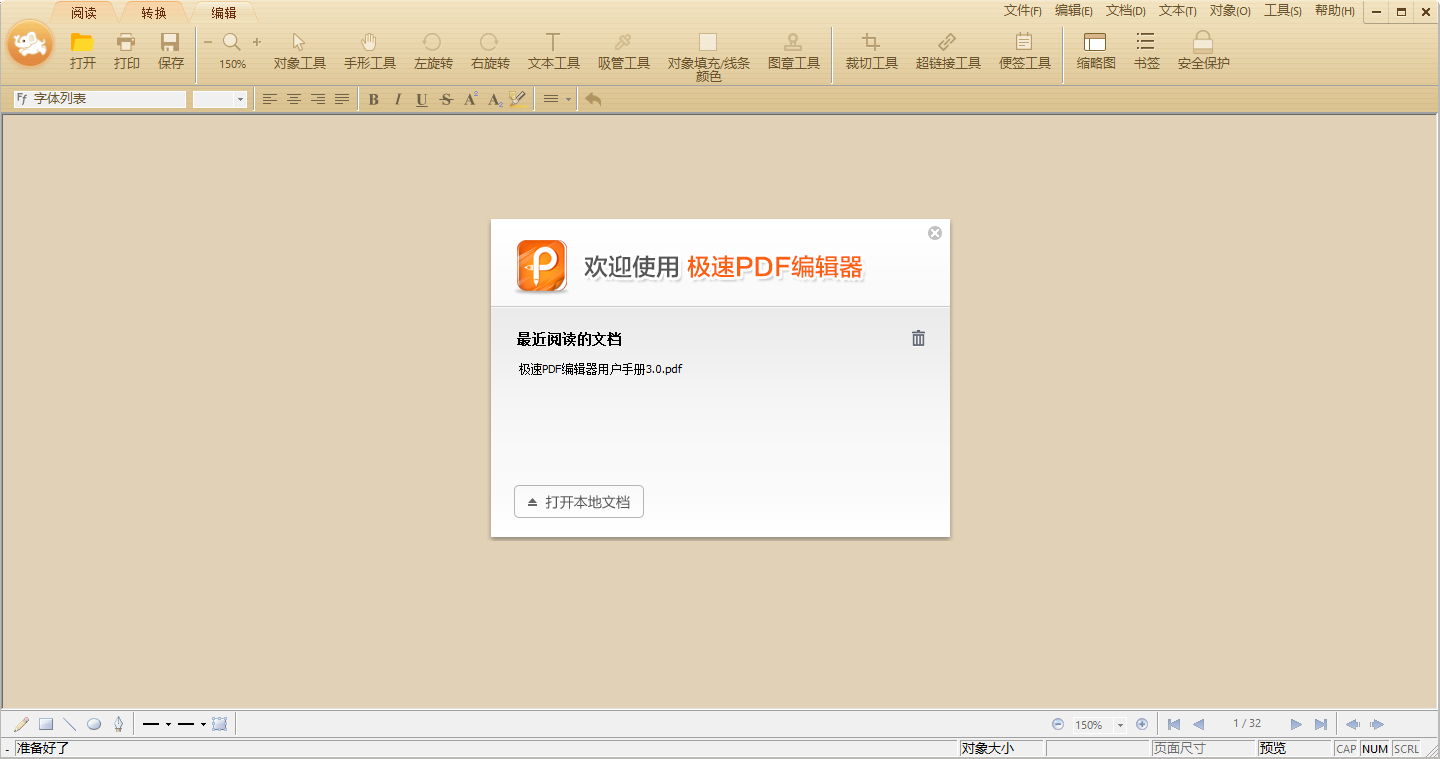This screenshot has width=1440, height=759.
Task: Activate the 手形工具 hand tool
Action: click(370, 50)
